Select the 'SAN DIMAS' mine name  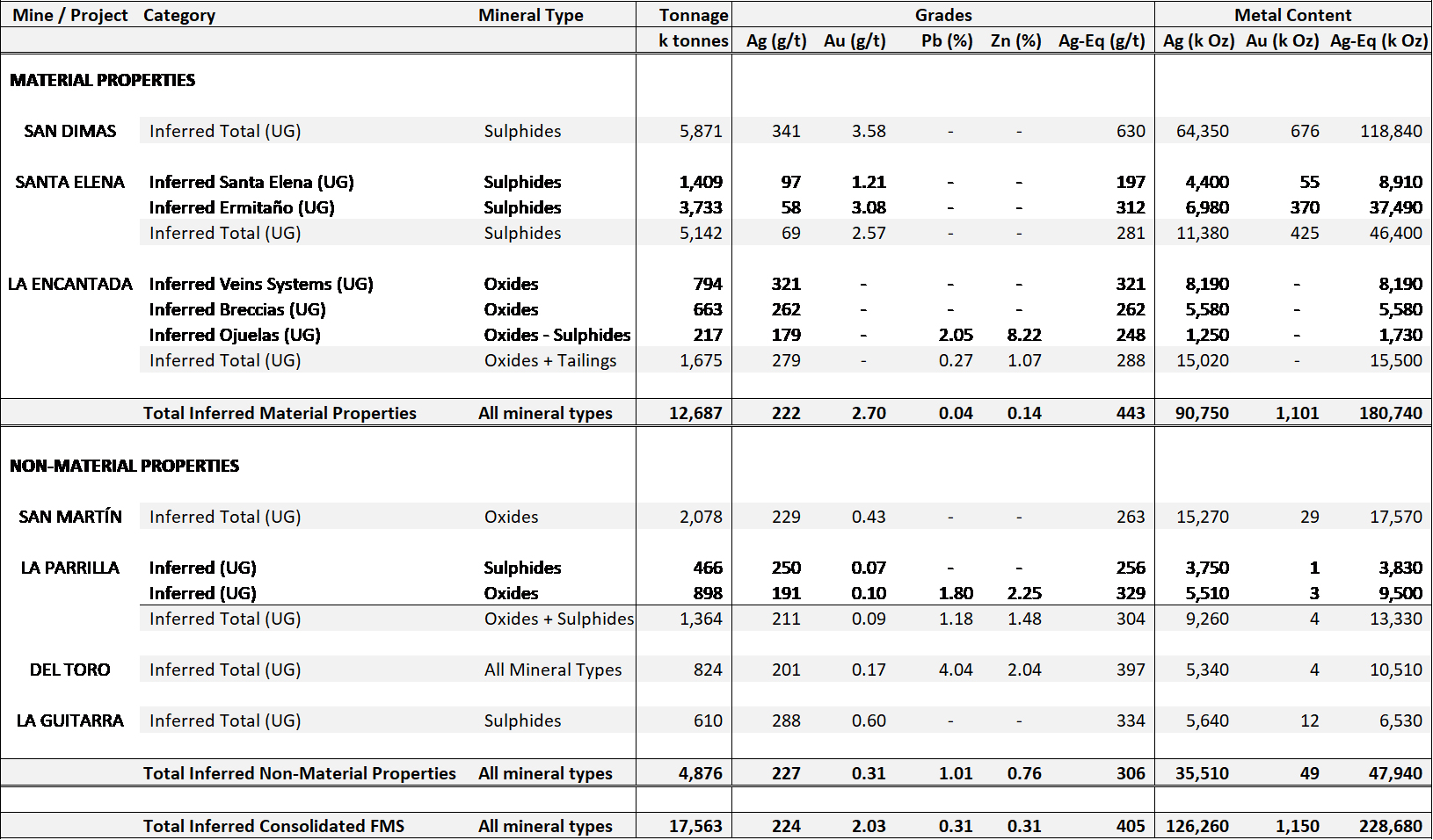pyautogui.click(x=70, y=131)
